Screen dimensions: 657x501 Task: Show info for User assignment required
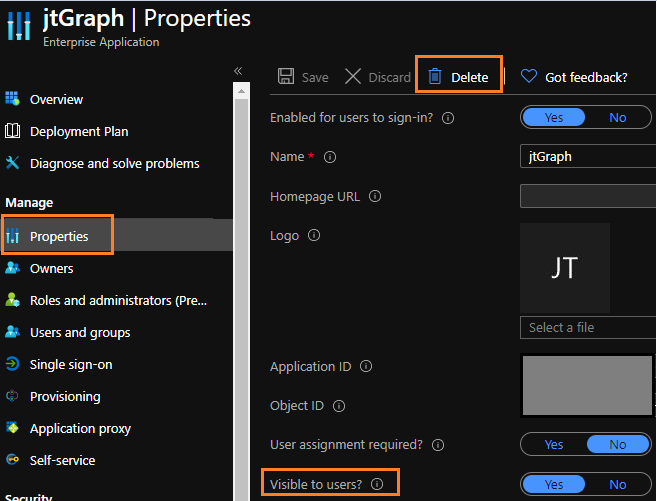pyautogui.click(x=438, y=445)
